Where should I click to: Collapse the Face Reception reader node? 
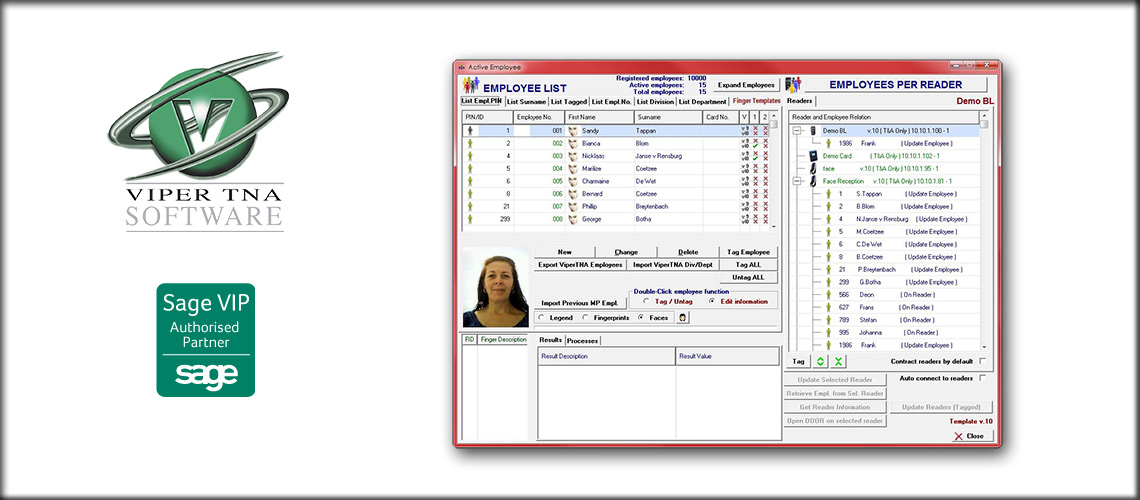pyautogui.click(x=798, y=181)
